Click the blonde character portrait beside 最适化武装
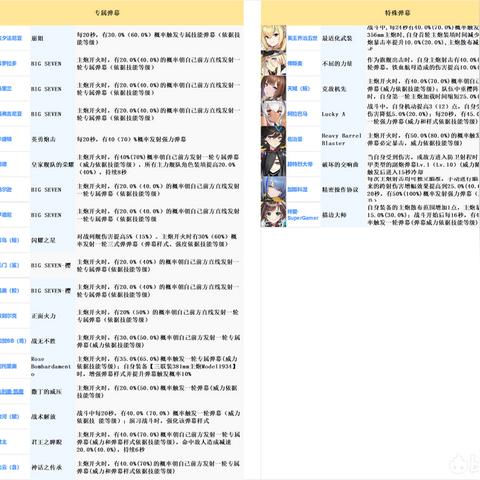Image resolution: width=480 pixels, height=480 pixels. (273, 38)
